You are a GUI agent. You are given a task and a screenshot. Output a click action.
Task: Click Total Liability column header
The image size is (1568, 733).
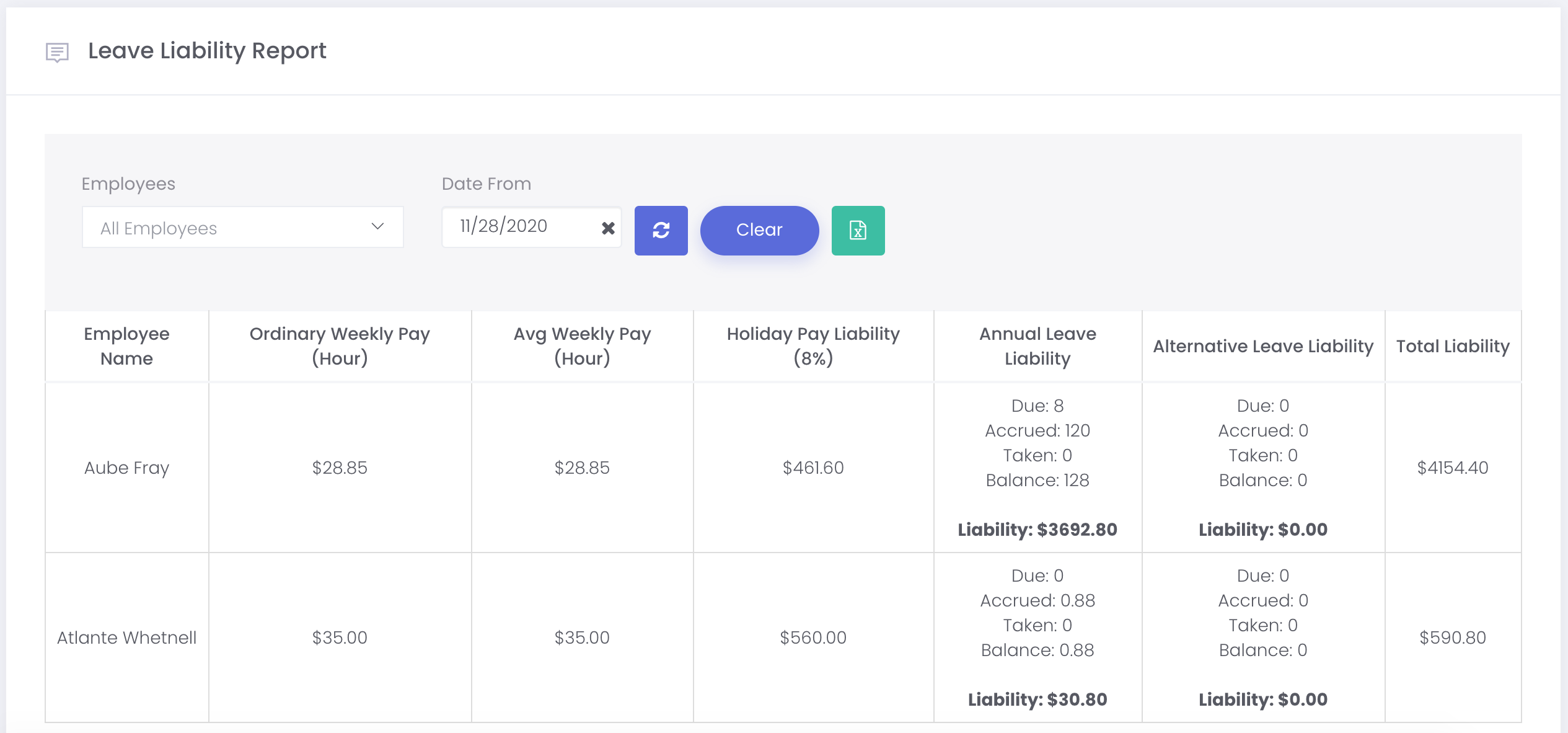click(1453, 346)
